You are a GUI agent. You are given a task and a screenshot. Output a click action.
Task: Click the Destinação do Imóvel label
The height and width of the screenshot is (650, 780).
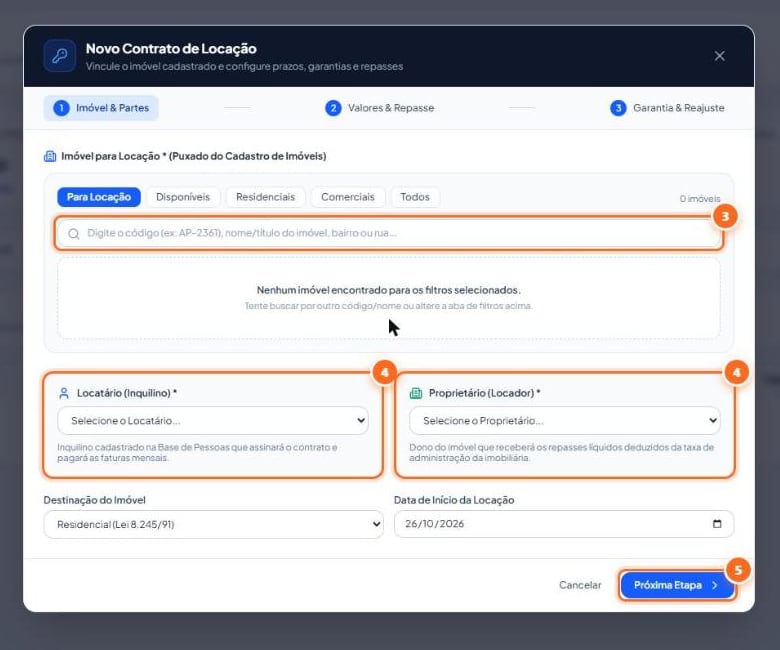coord(95,500)
